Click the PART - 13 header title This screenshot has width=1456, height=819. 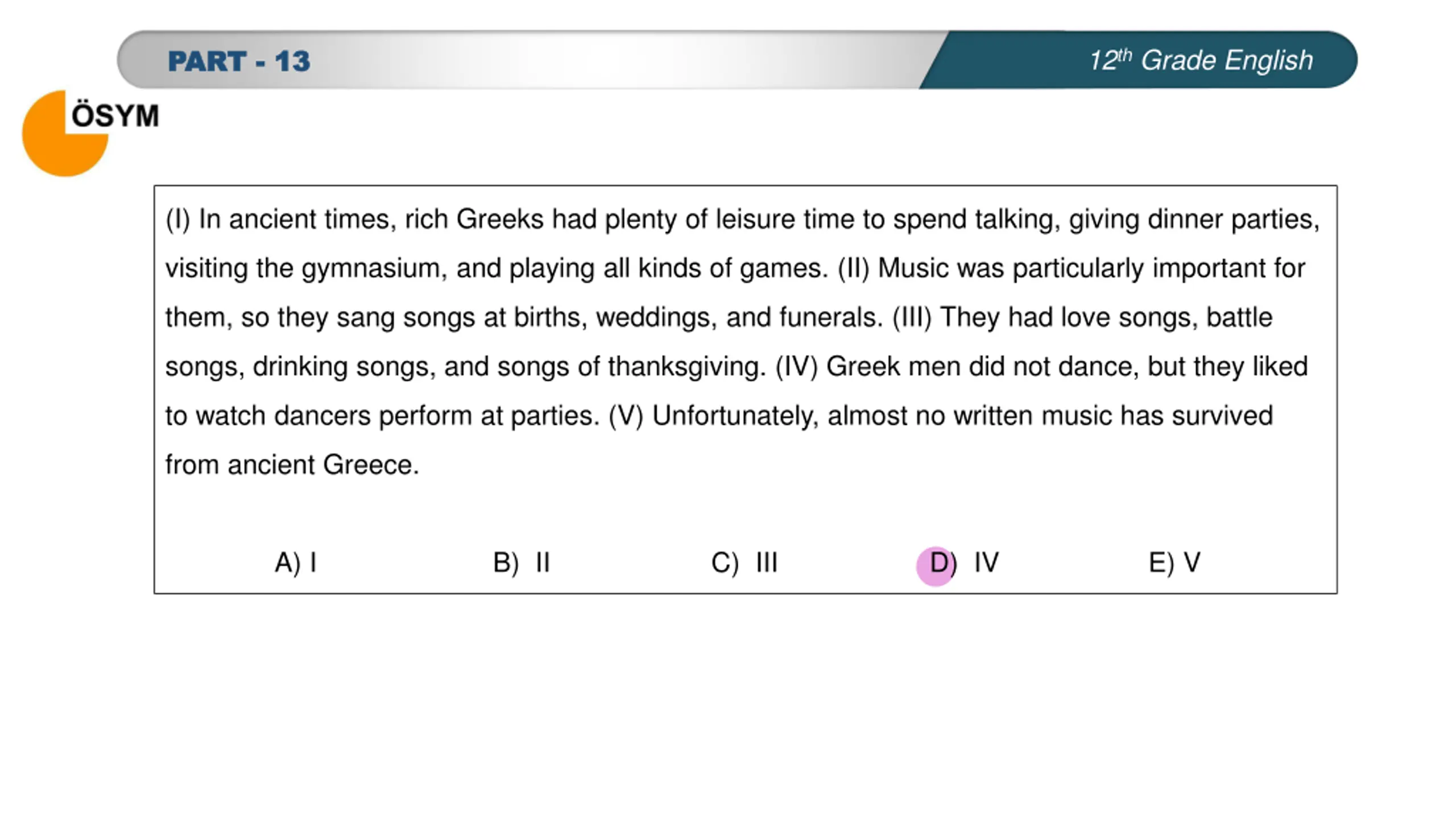239,61
